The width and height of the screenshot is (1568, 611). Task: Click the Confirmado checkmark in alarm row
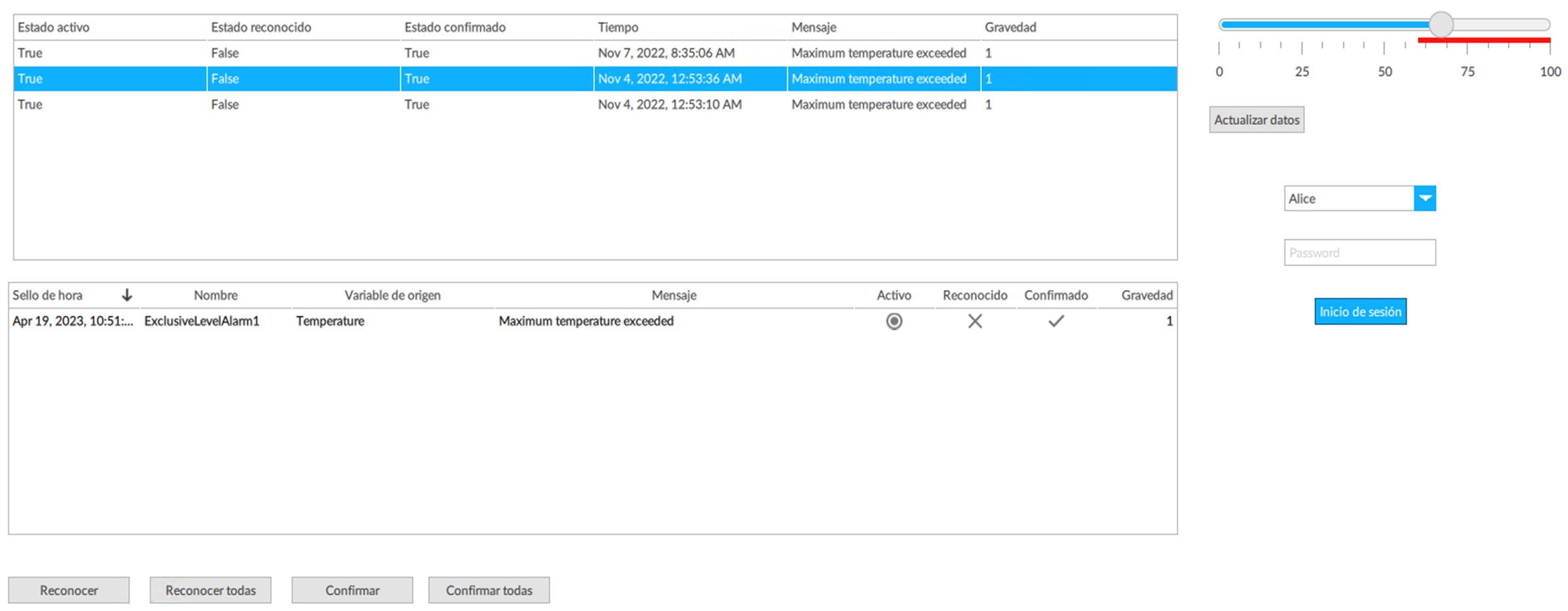click(x=1055, y=322)
